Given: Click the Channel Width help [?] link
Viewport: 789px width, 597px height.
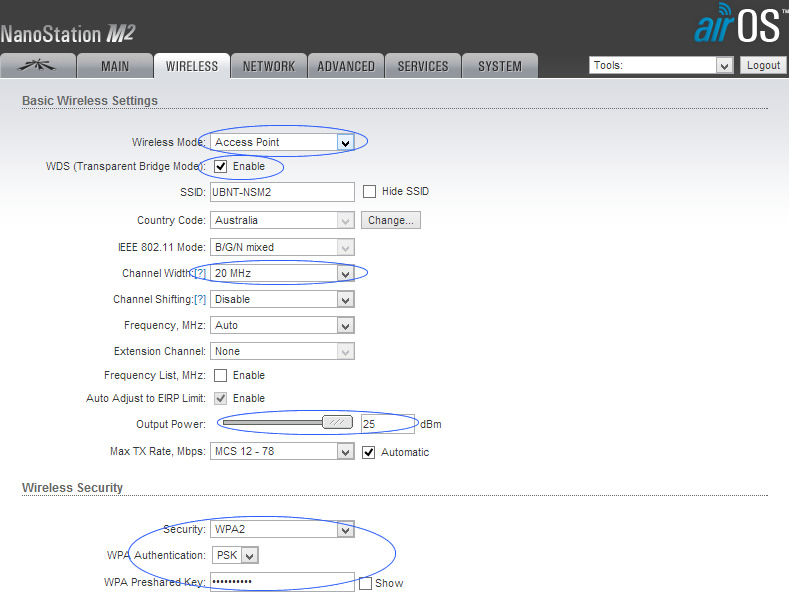Looking at the screenshot, I should [x=200, y=273].
